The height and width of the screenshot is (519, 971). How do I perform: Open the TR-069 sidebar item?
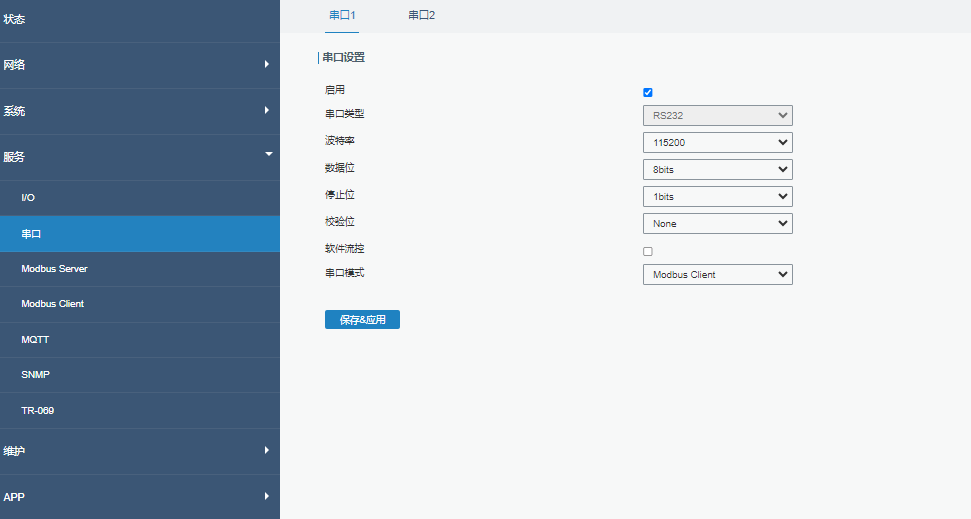tap(37, 411)
